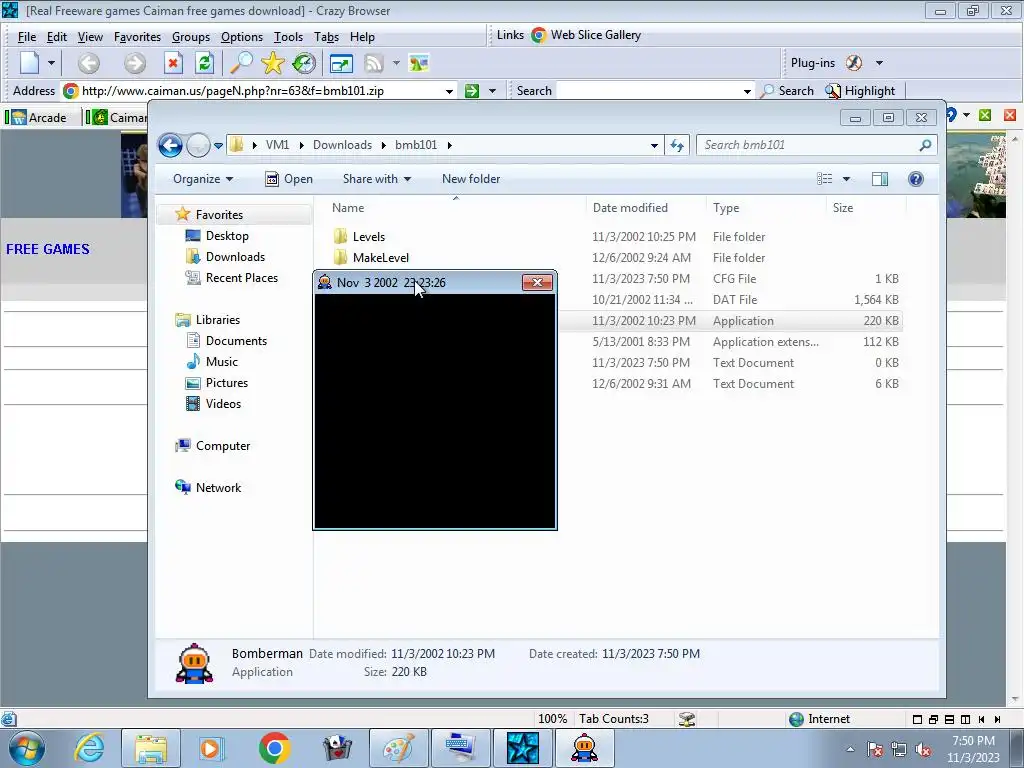Image resolution: width=1024 pixels, height=768 pixels.
Task: Open the Options menu
Action: point(242,37)
